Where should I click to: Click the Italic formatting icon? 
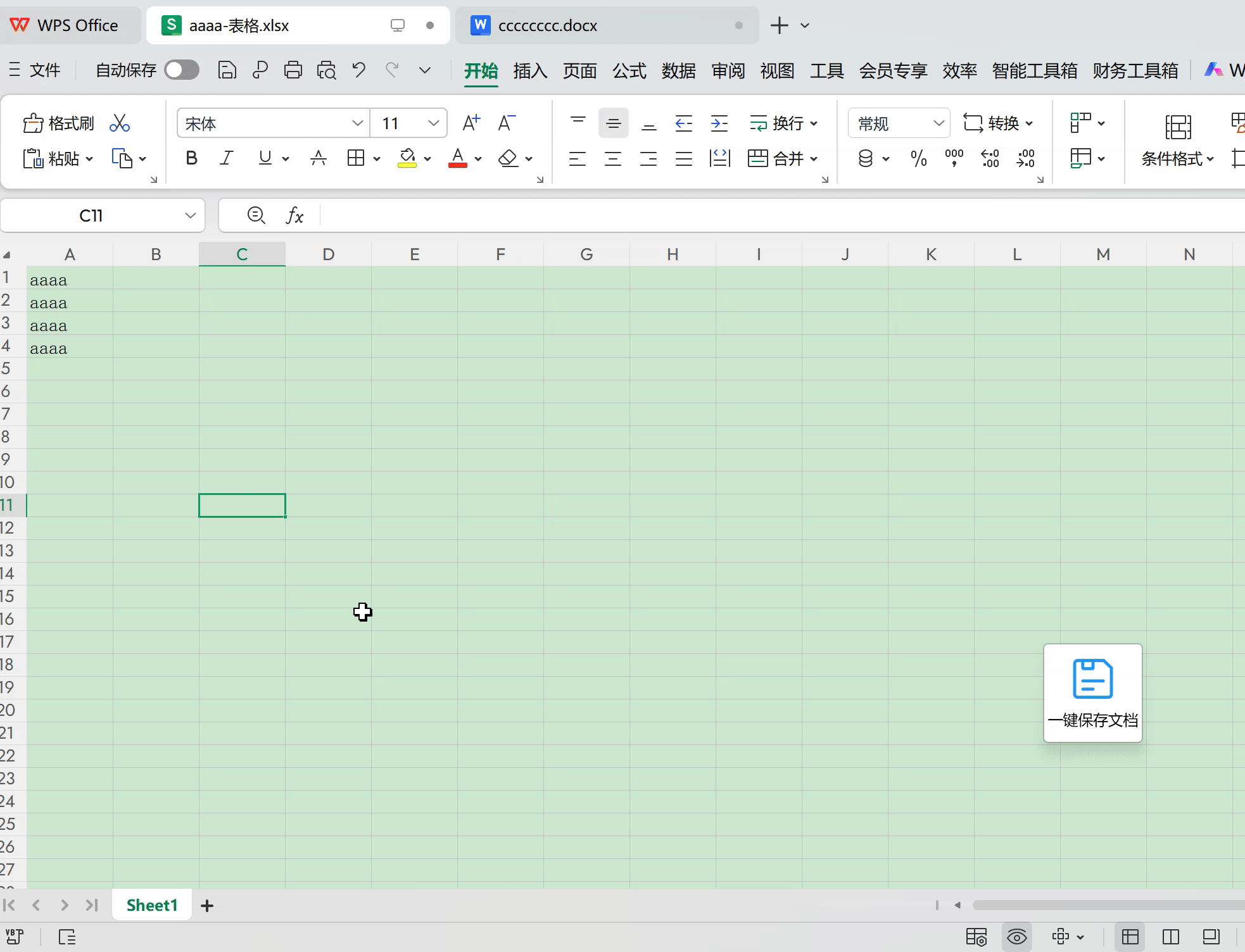(227, 158)
